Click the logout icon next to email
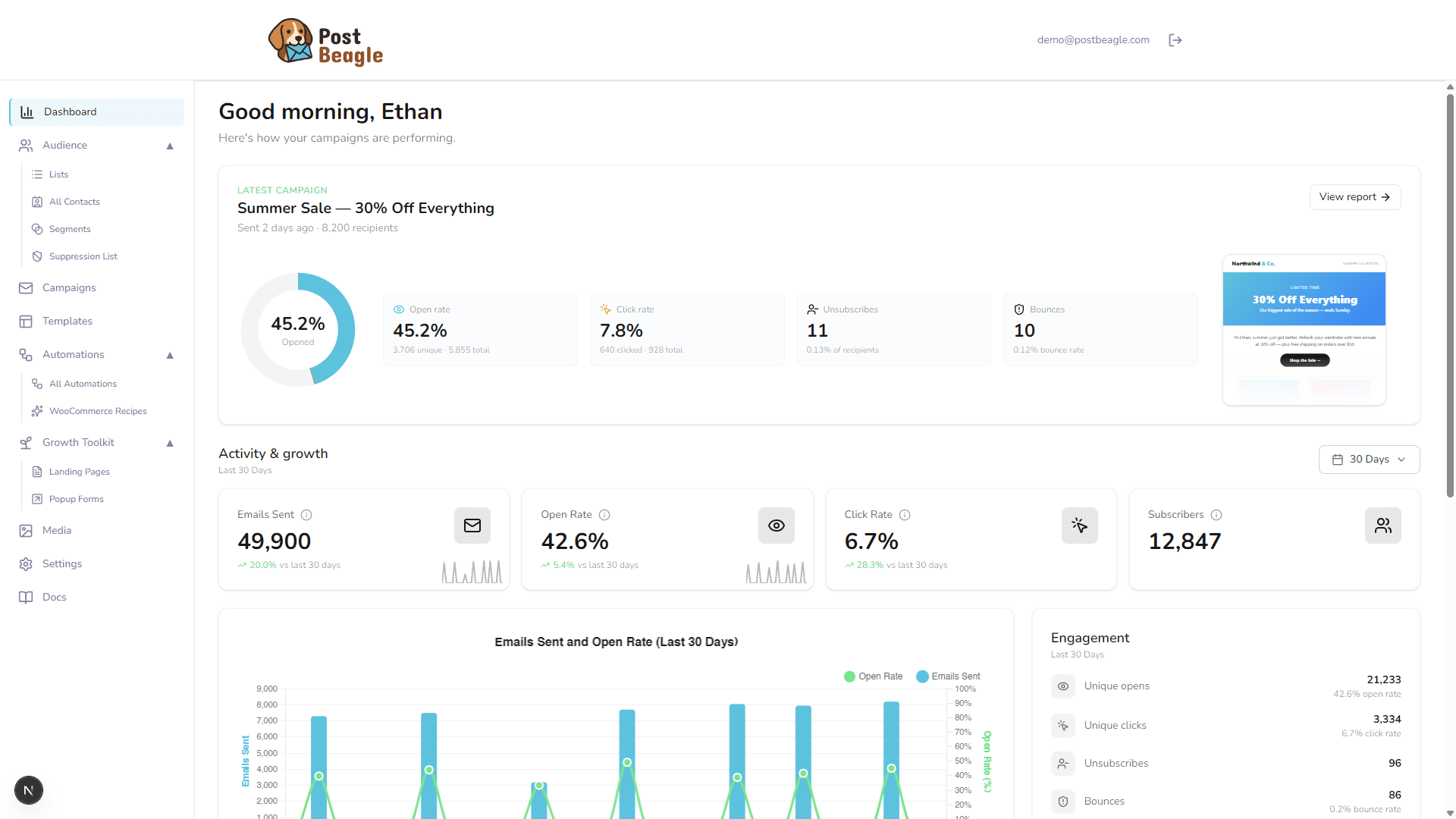 pyautogui.click(x=1175, y=40)
